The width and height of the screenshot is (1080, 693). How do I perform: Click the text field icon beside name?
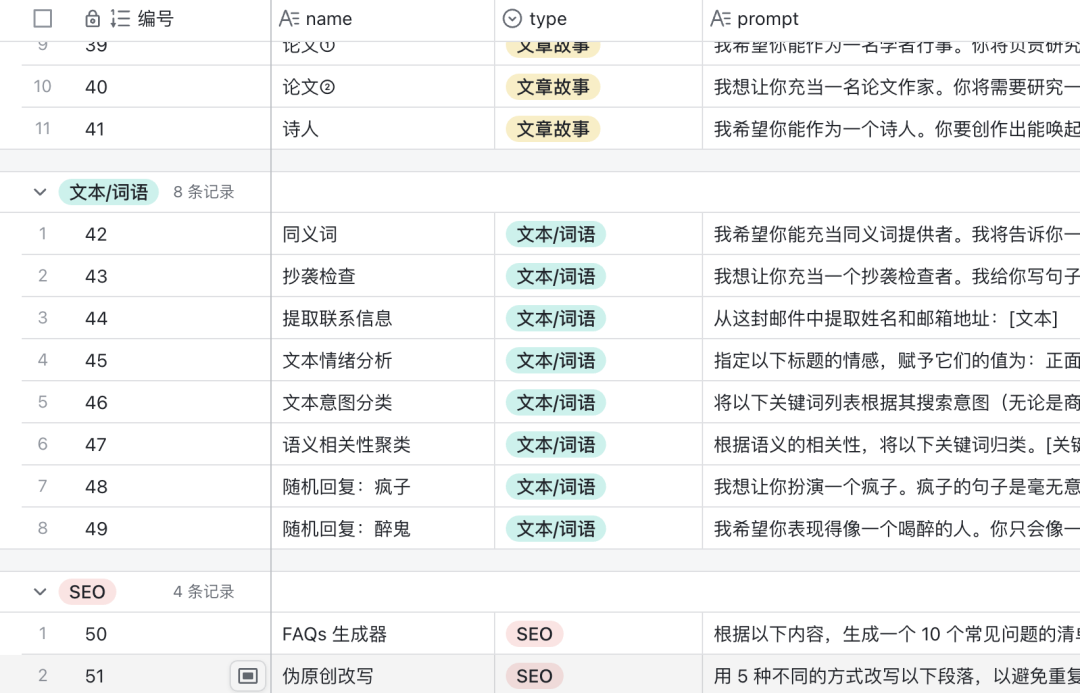[289, 19]
